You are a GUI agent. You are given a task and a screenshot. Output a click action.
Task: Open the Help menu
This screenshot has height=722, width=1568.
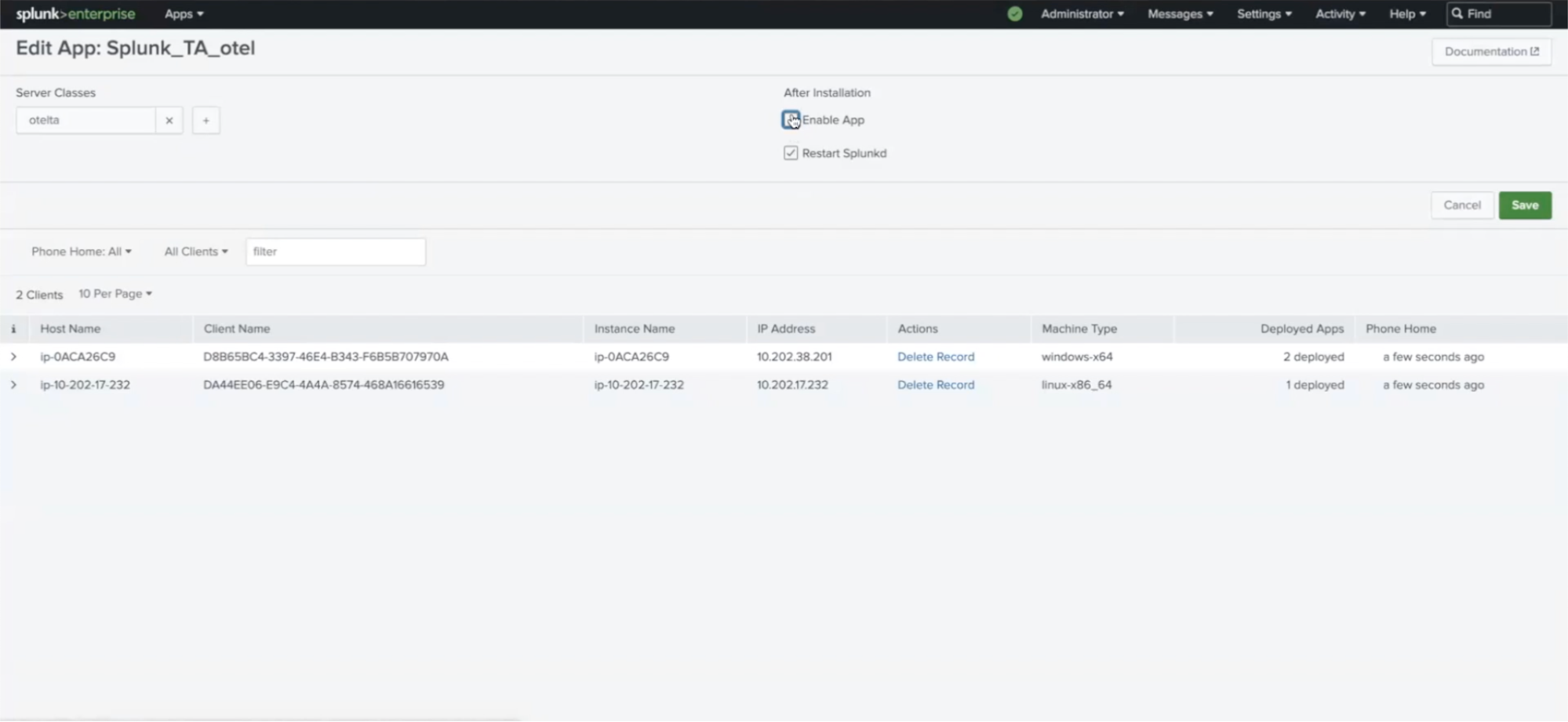[1407, 14]
